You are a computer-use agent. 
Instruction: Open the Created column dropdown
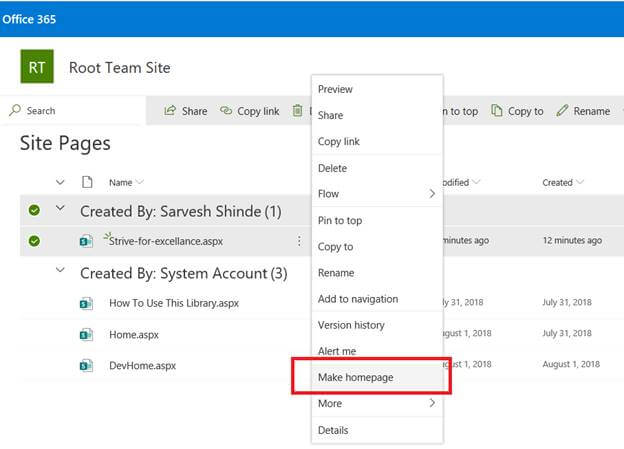[x=580, y=182]
